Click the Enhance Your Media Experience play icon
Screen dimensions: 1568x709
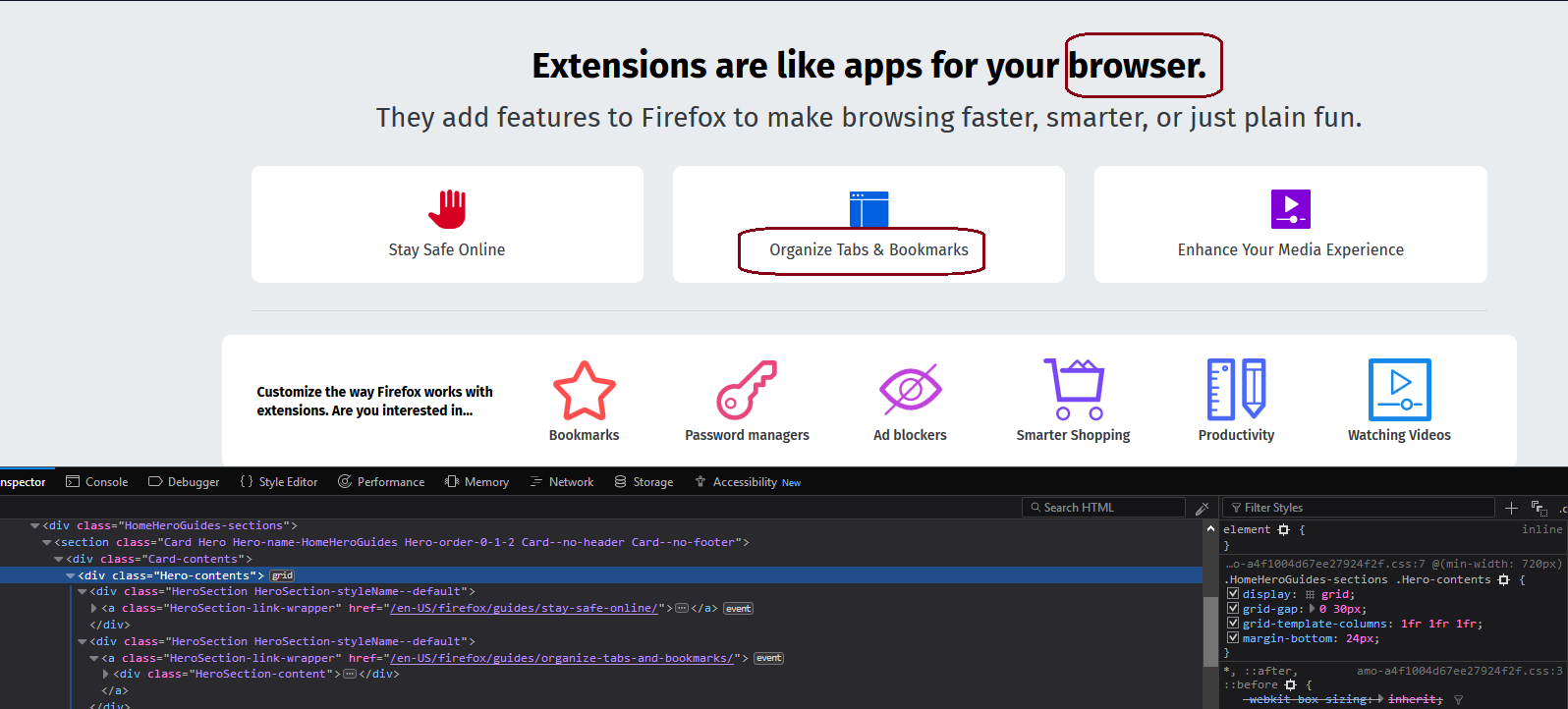[1290, 209]
